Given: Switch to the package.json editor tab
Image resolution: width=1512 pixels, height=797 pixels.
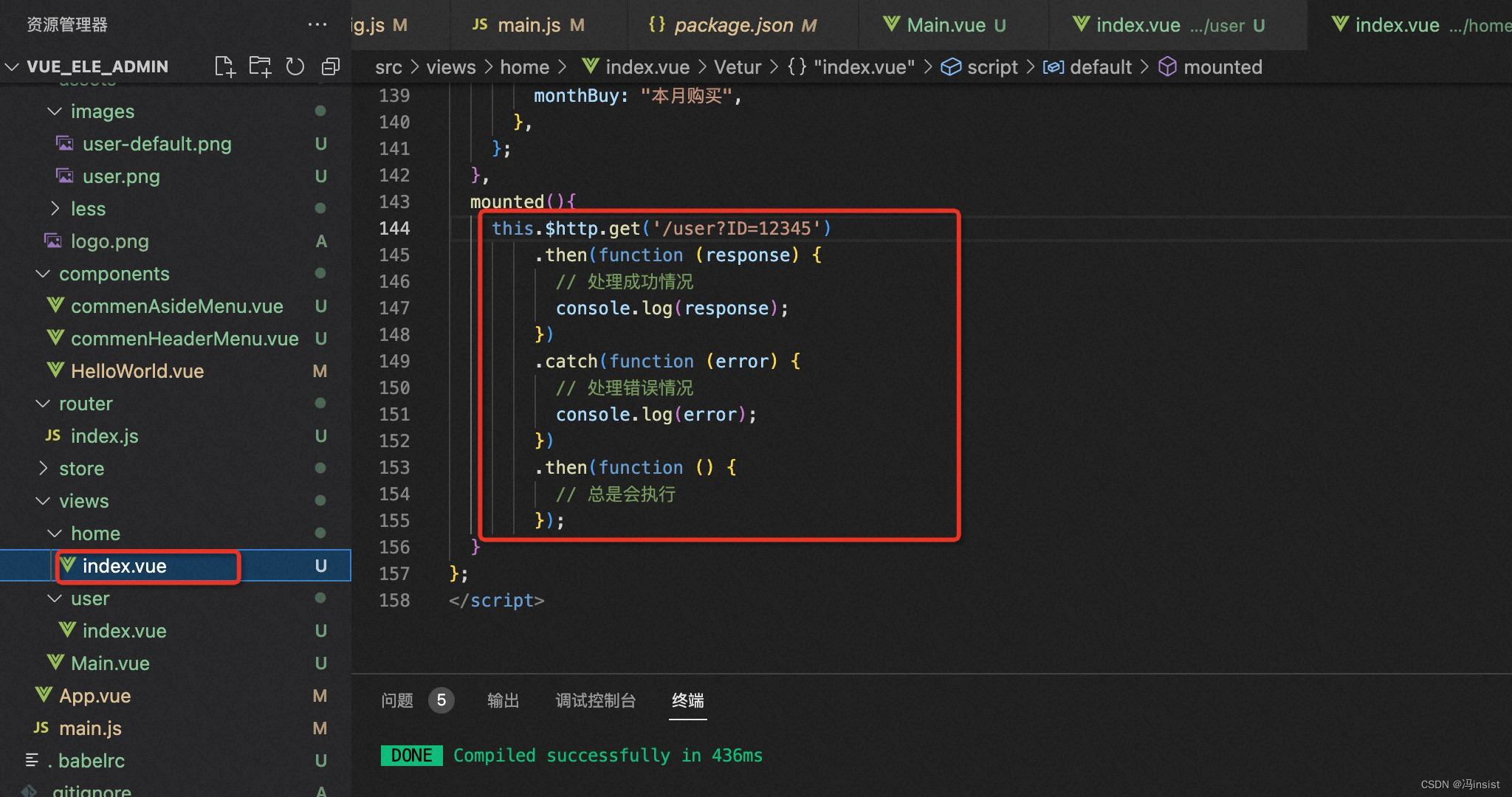Looking at the screenshot, I should [733, 25].
